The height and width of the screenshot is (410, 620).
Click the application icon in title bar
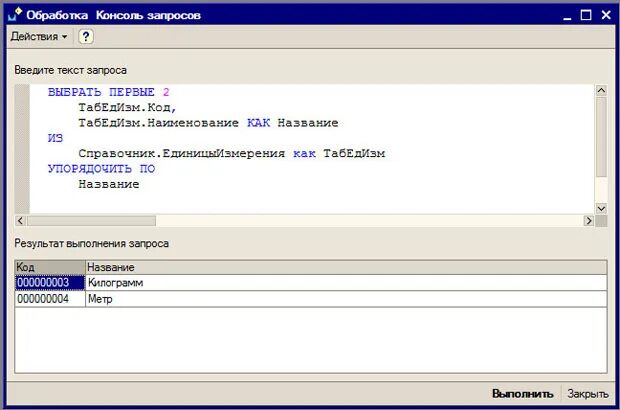[15, 14]
